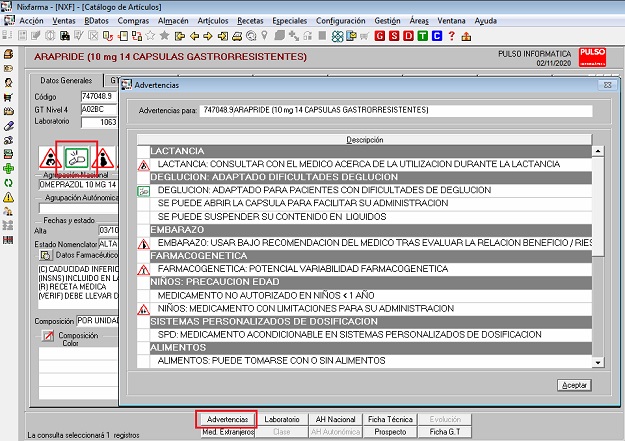Click the yellow right arrow toolbar icon

click(208, 36)
